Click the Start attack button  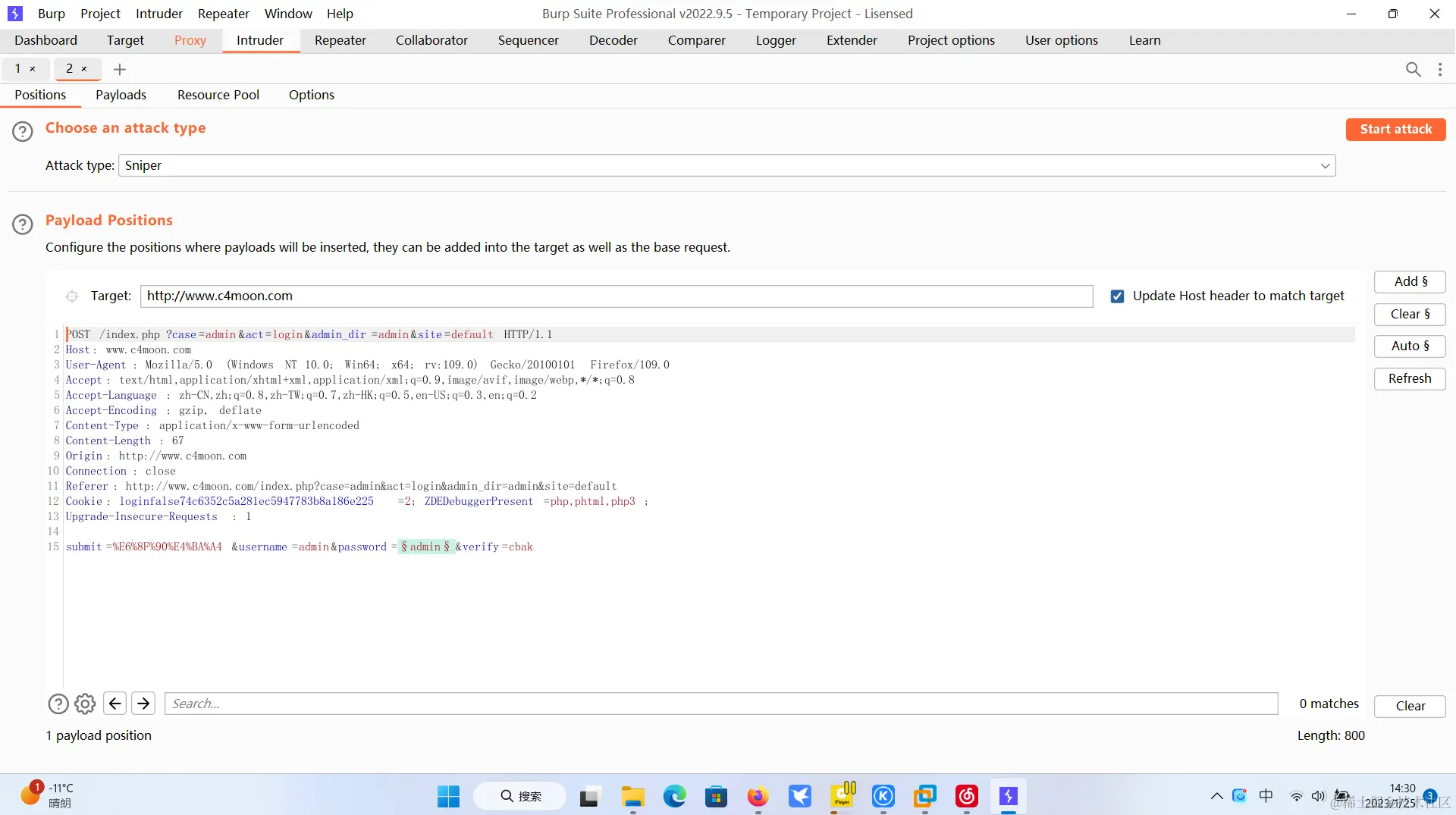point(1396,130)
